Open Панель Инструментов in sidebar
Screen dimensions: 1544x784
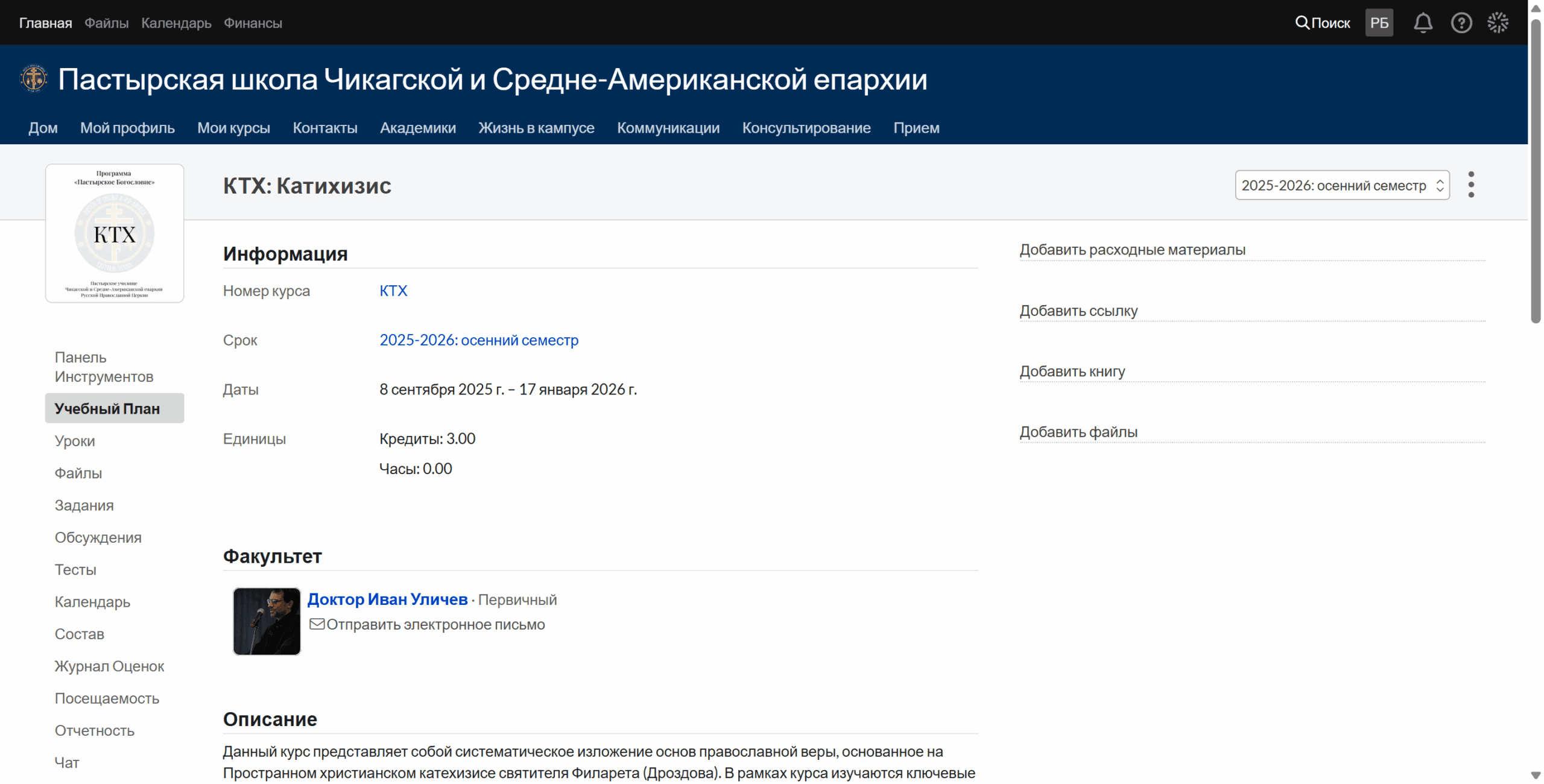[104, 367]
